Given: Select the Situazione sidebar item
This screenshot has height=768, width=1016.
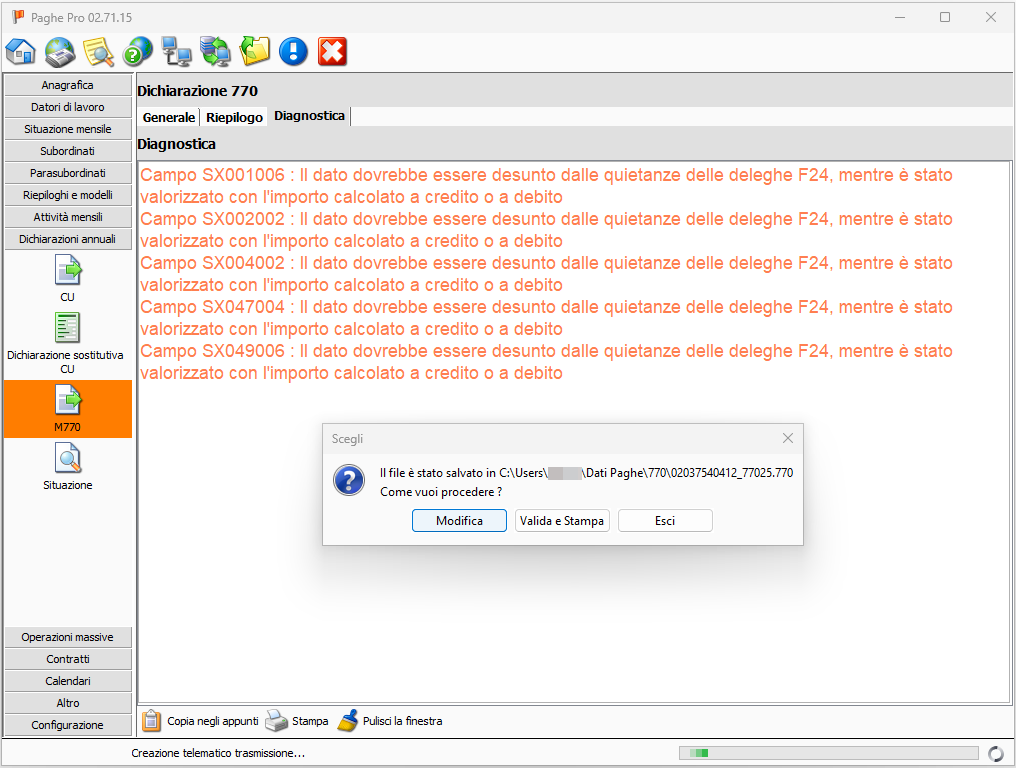Looking at the screenshot, I should point(67,468).
